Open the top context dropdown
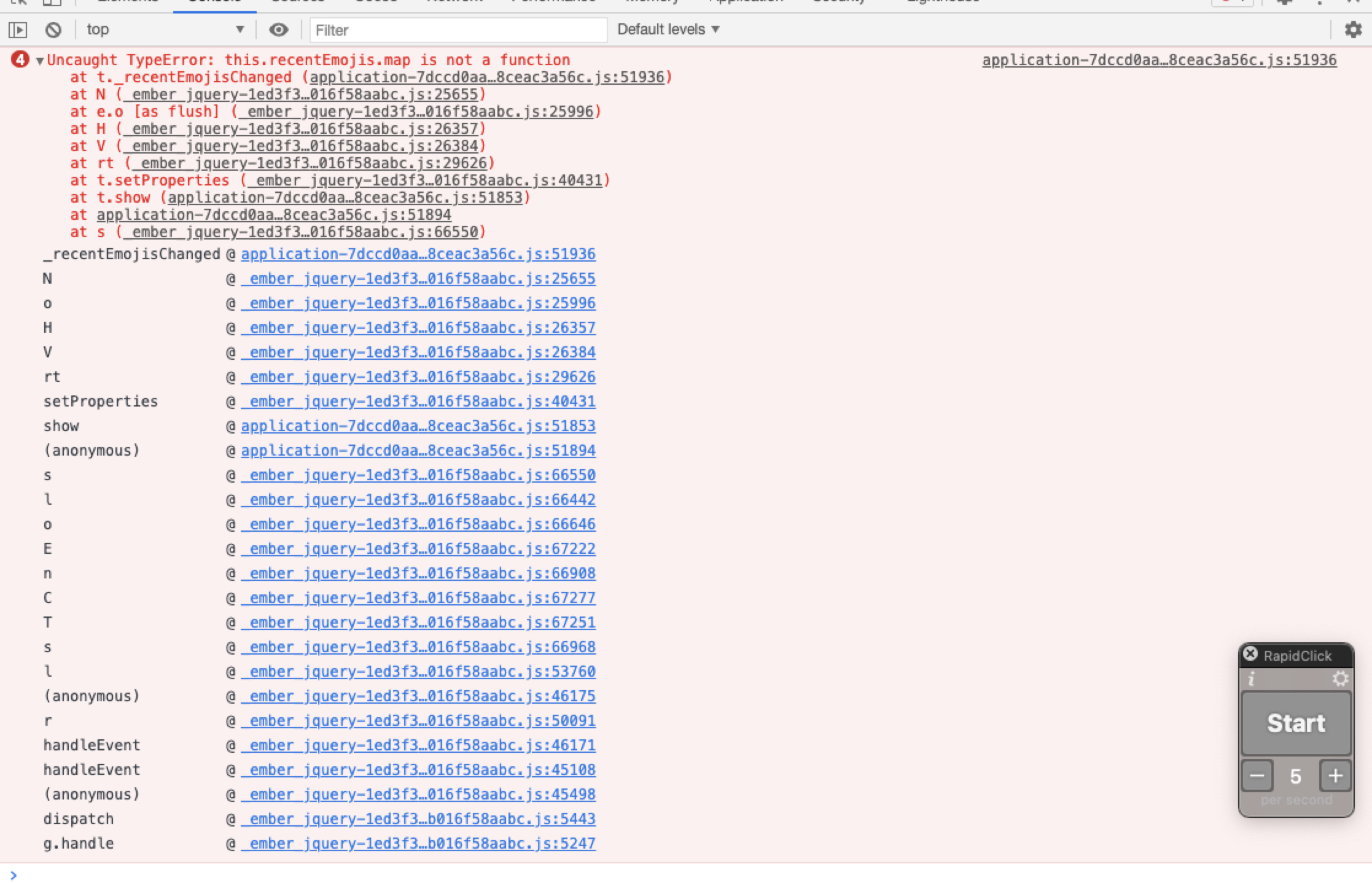Image resolution: width=1372 pixels, height=883 pixels. (165, 29)
